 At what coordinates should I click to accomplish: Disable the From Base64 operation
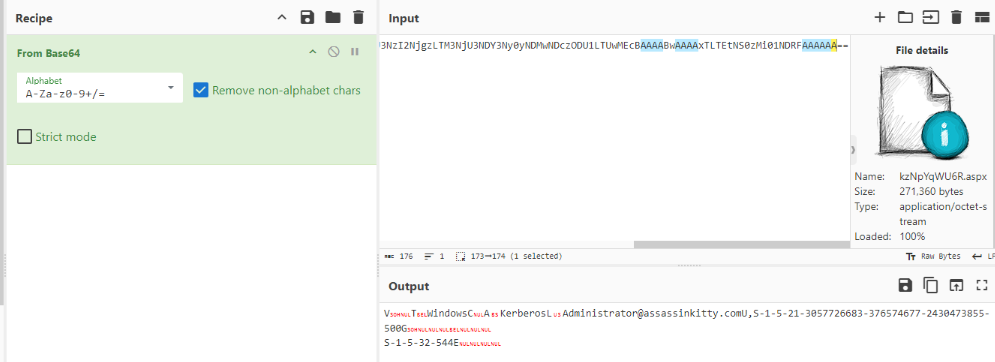(x=333, y=52)
